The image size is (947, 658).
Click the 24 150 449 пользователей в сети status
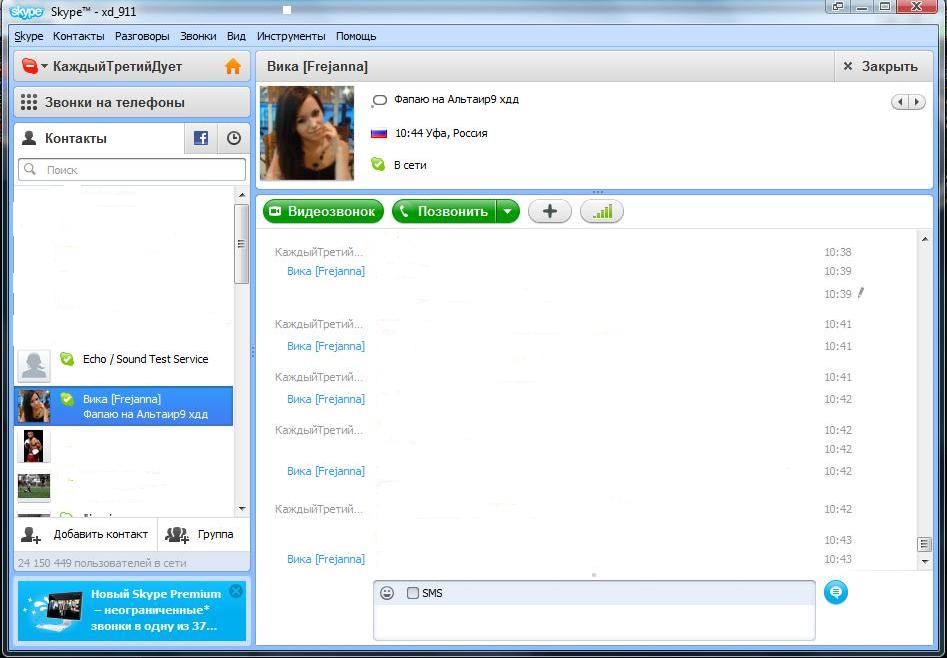pos(102,563)
